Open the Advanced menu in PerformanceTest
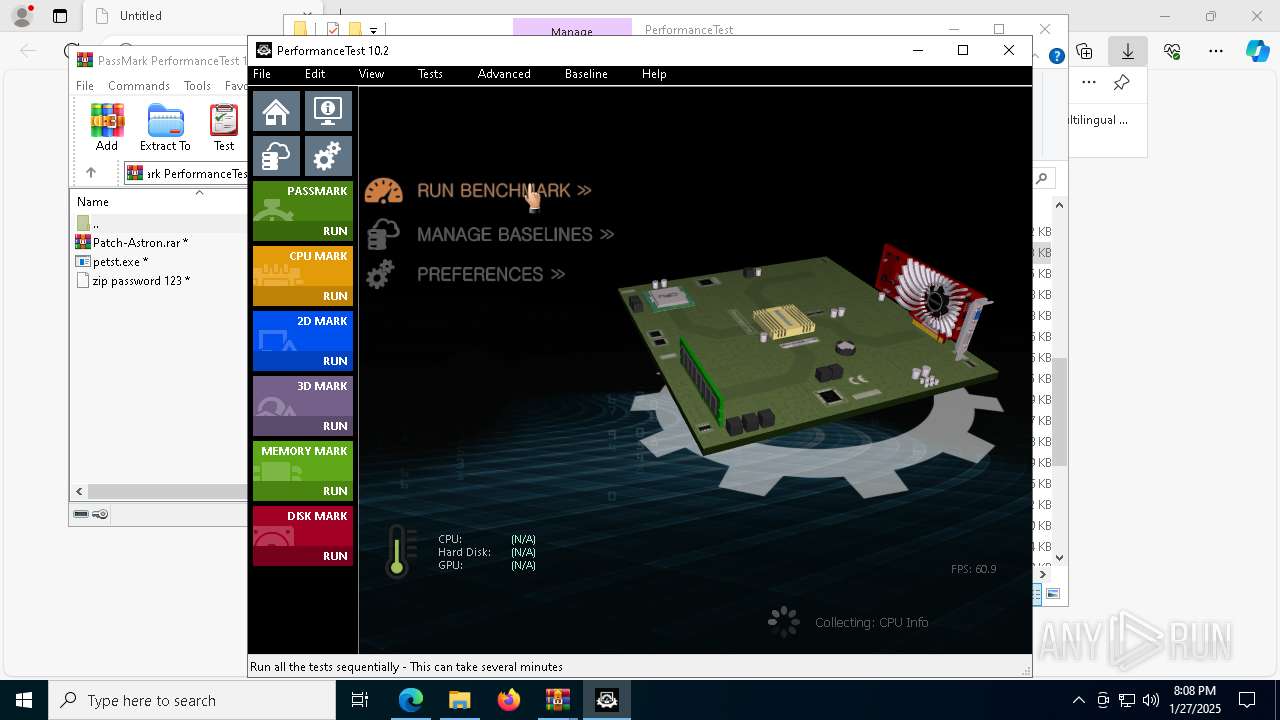The width and height of the screenshot is (1280, 720). coord(504,74)
